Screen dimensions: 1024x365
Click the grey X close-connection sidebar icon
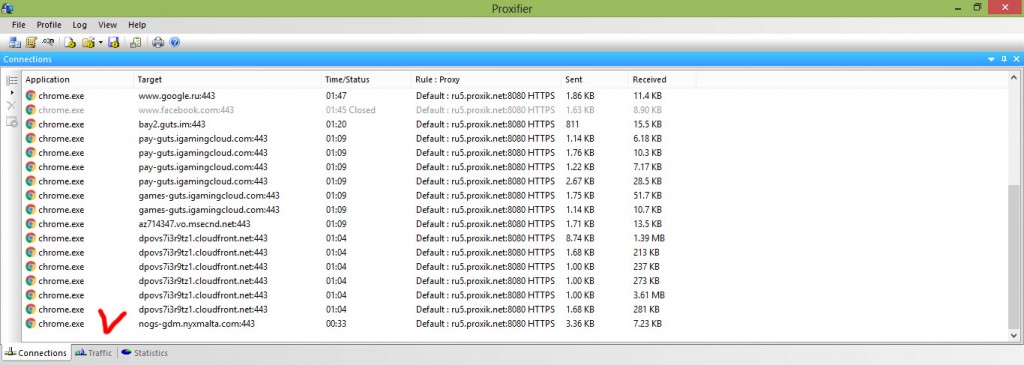point(11,105)
